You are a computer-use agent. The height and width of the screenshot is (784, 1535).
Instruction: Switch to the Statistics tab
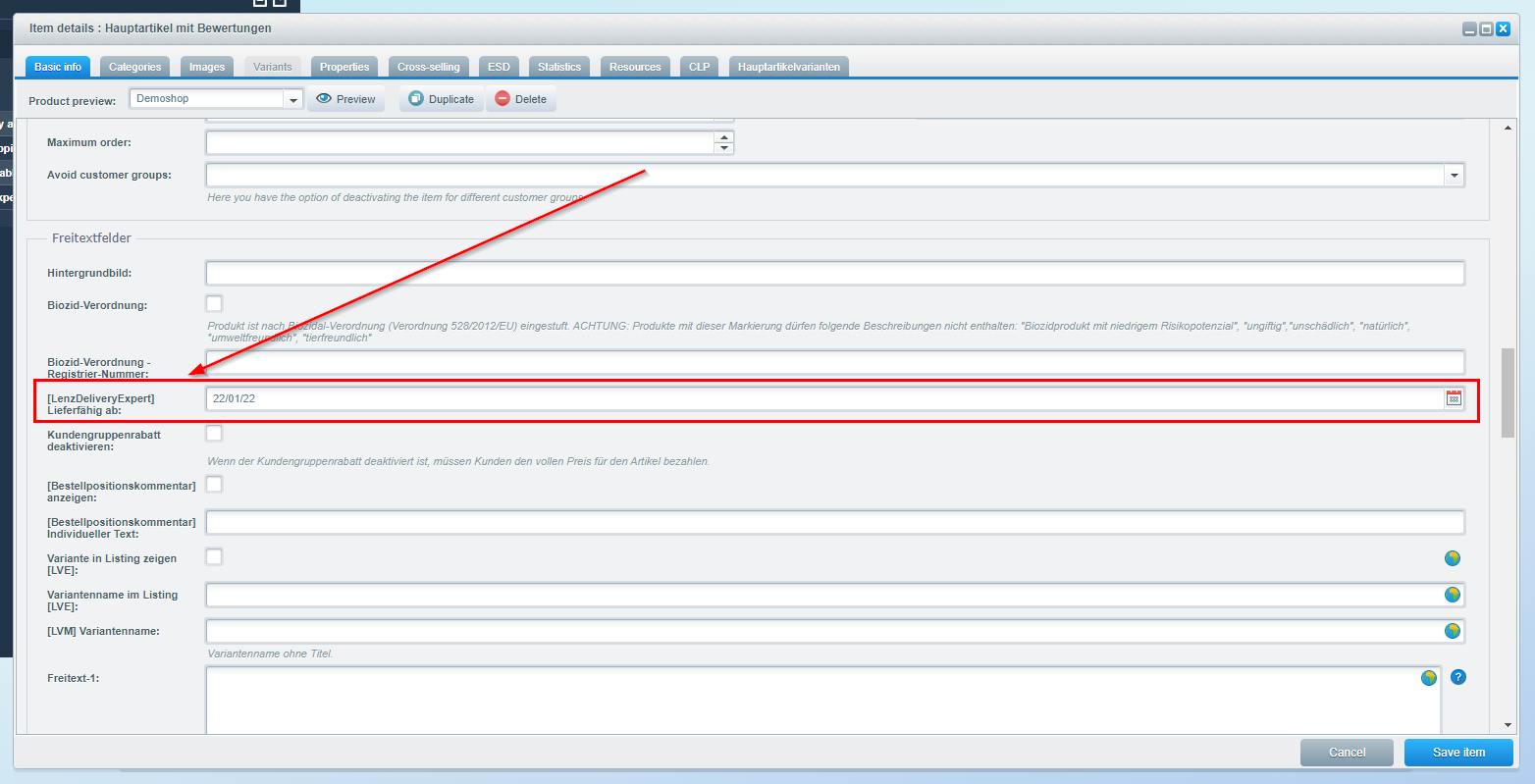click(559, 67)
